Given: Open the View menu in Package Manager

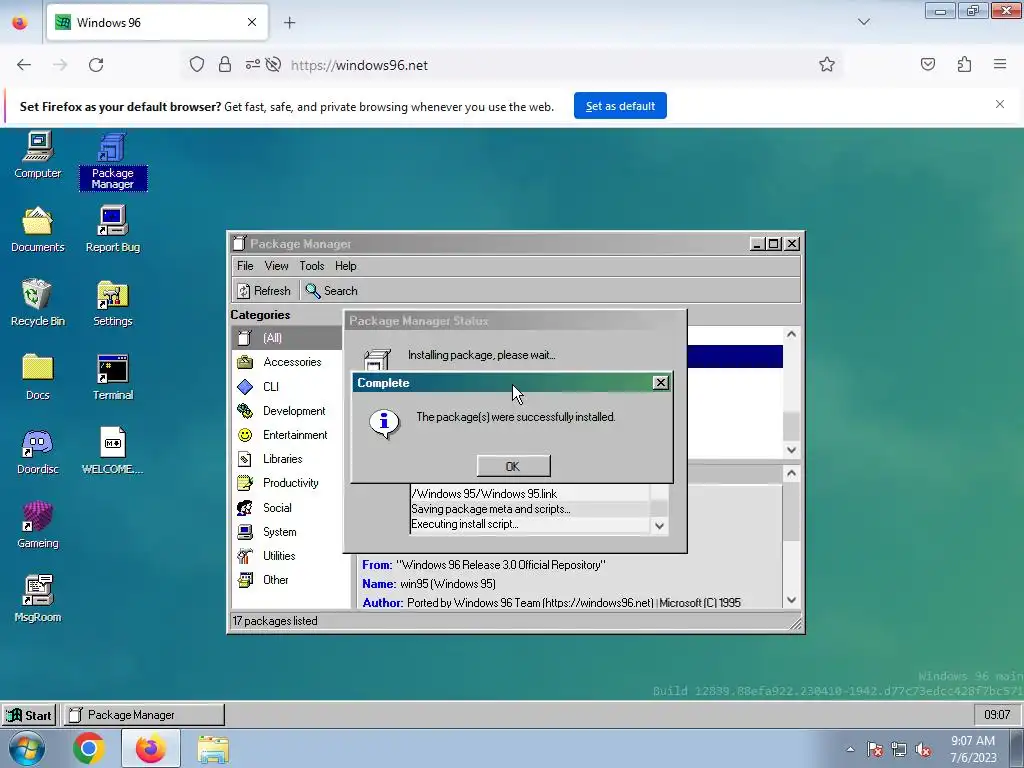Looking at the screenshot, I should coord(276,266).
